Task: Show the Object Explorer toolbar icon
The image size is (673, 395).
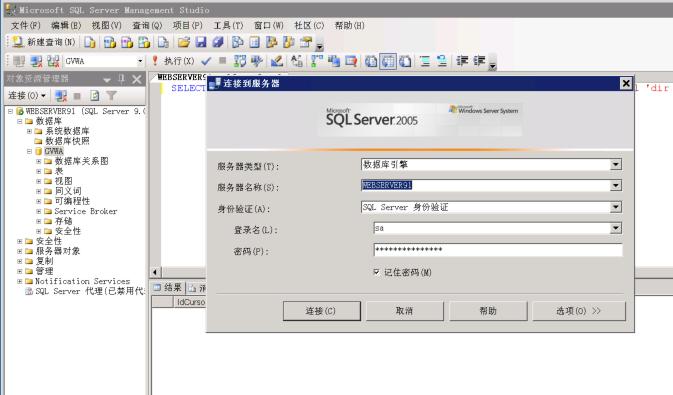Action: 271,42
